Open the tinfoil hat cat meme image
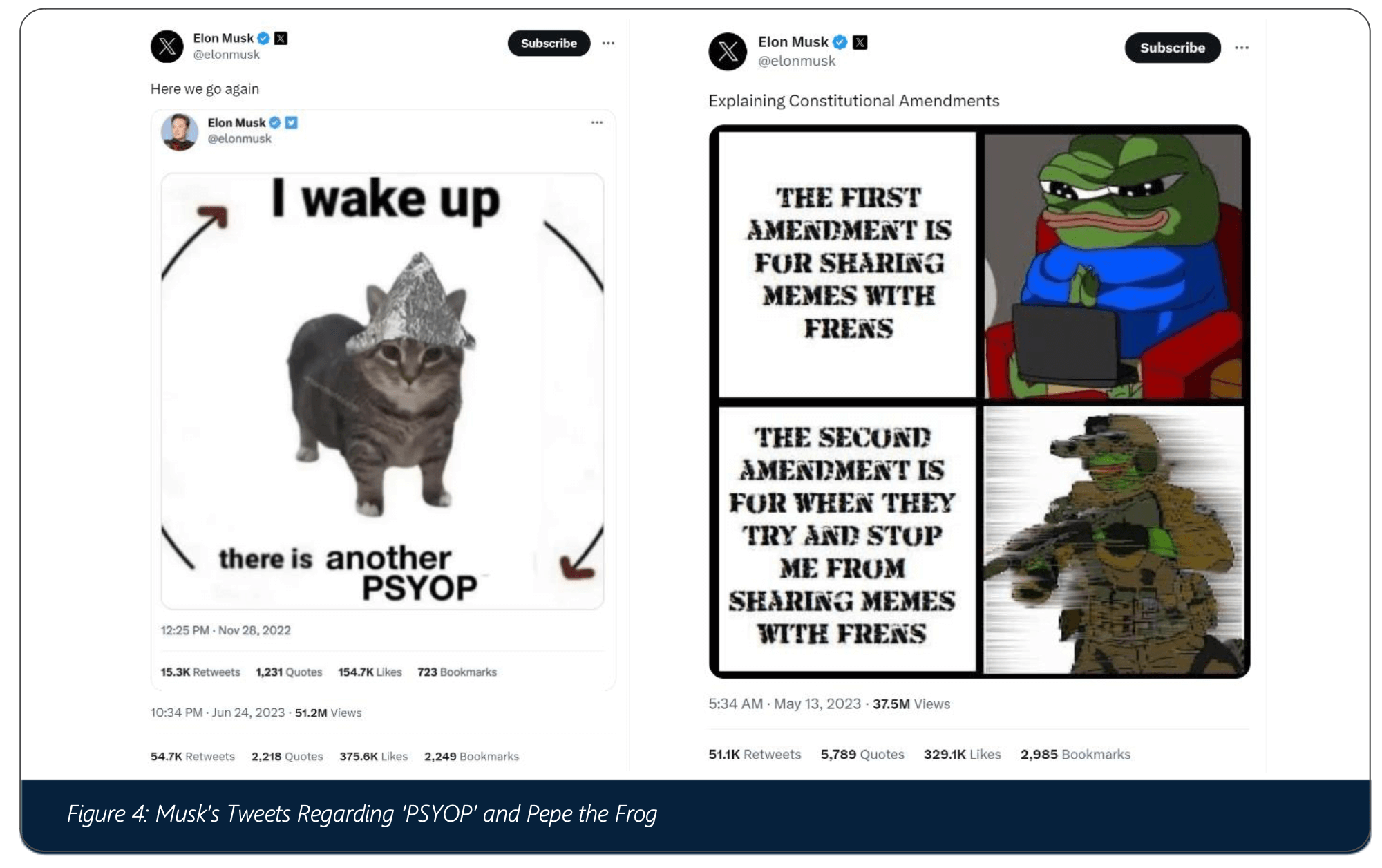Image resolution: width=1382 pixels, height=868 pixels. 382,391
